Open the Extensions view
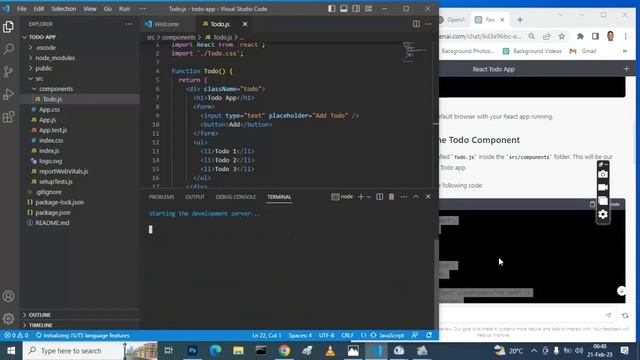The height and width of the screenshot is (360, 640). (8, 117)
